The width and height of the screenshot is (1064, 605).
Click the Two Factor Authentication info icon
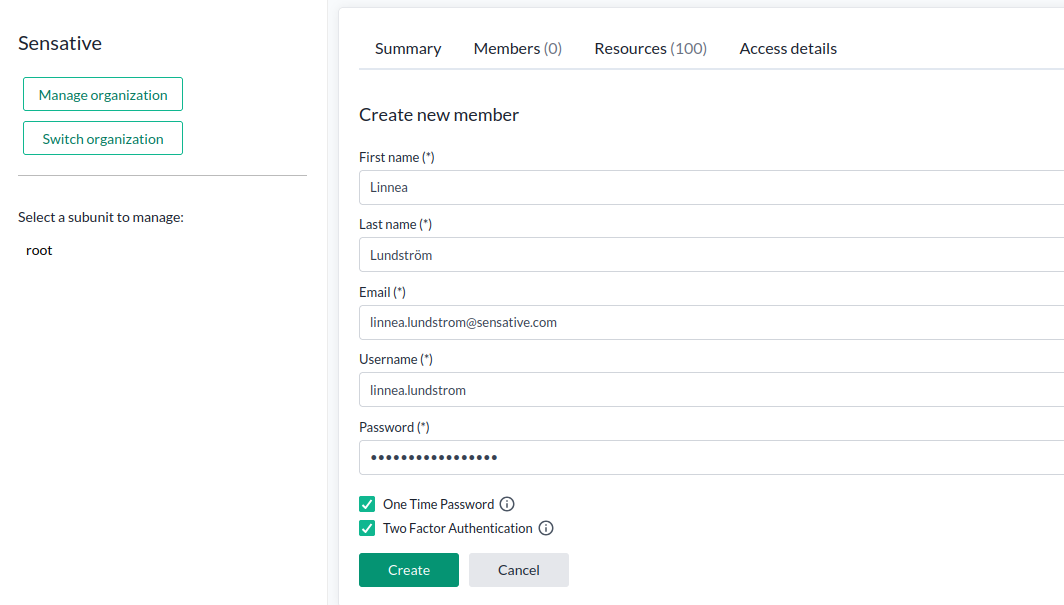coord(545,528)
